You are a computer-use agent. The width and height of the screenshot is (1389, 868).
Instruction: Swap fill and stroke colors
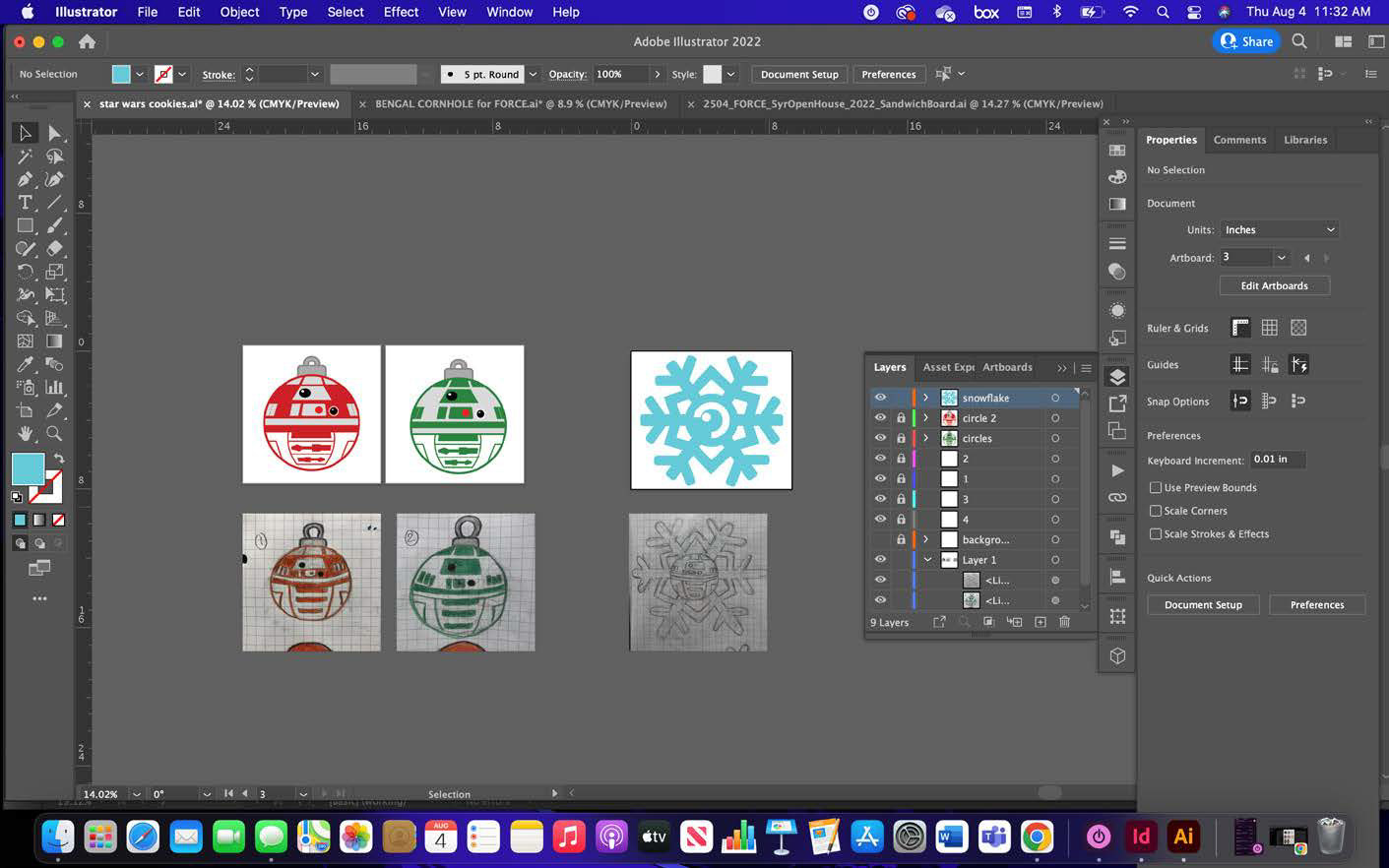(59, 459)
